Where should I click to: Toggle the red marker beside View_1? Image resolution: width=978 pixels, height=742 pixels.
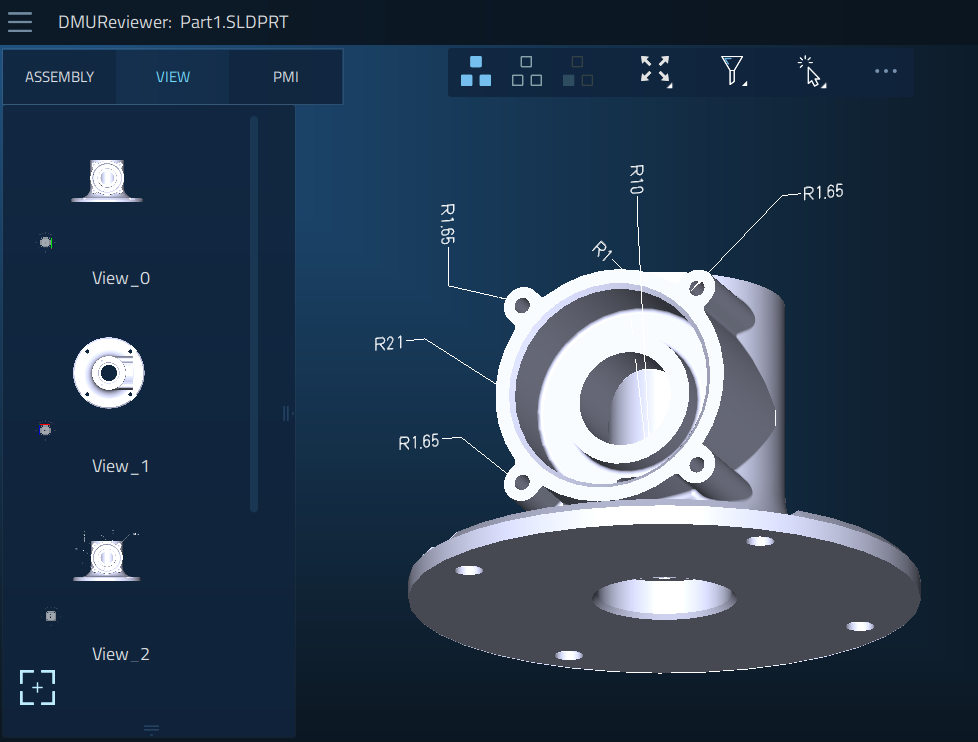click(45, 430)
